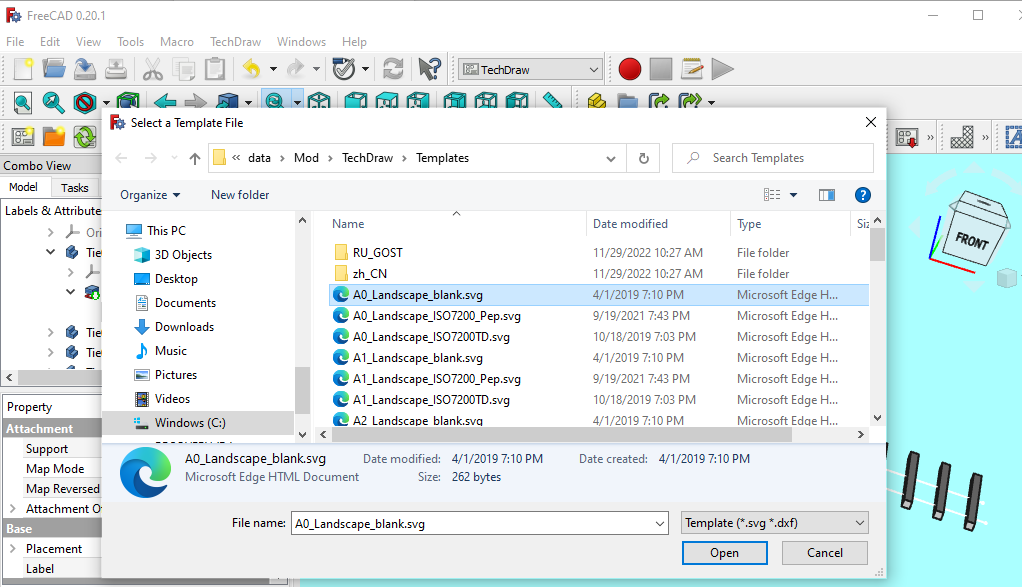Select A1_Landscape_blank.svg file
The width and height of the screenshot is (1022, 587).
[417, 358]
